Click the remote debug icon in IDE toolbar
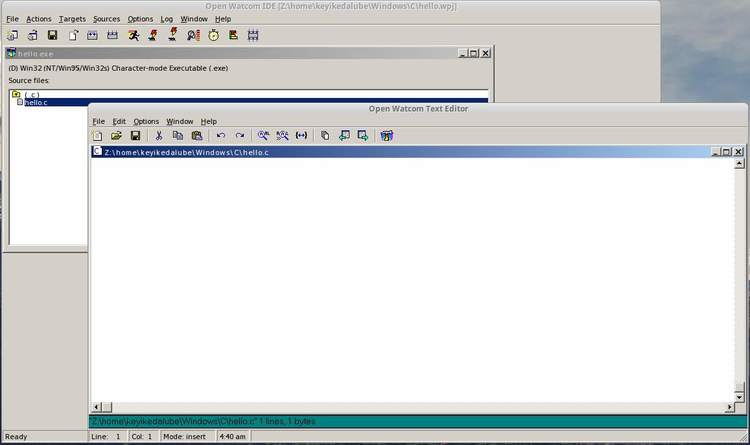This screenshot has height=445, width=750. [x=173, y=34]
